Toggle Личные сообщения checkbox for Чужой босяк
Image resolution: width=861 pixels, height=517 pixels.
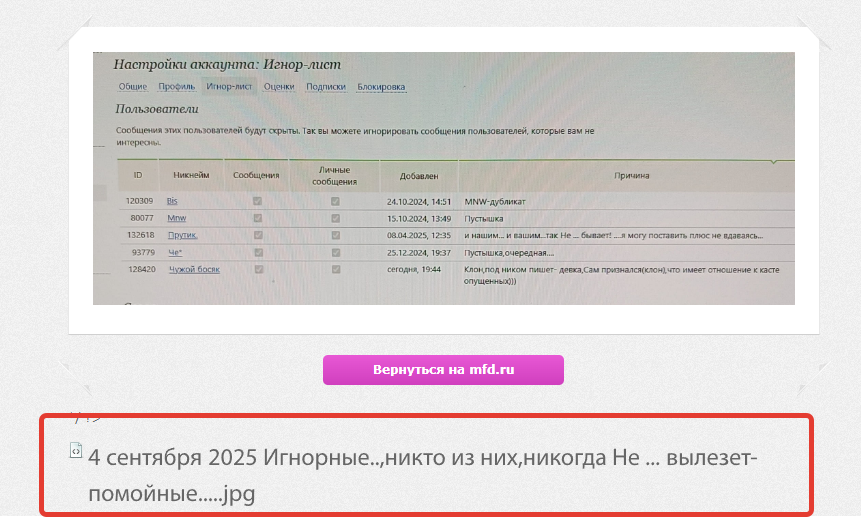pyautogui.click(x=336, y=269)
